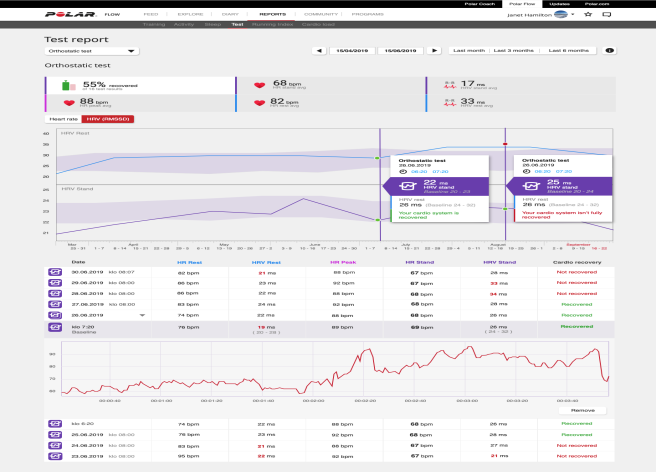
Task: Click the start date field 15/04/2019
Action: (352, 50)
